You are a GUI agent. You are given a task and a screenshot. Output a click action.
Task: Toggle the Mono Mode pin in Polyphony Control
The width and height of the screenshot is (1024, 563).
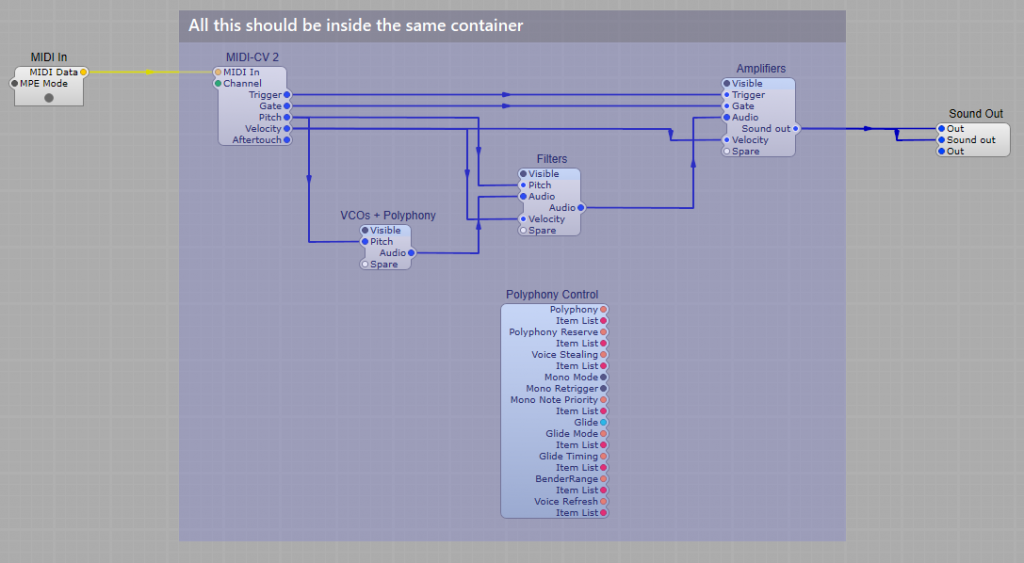(x=604, y=378)
